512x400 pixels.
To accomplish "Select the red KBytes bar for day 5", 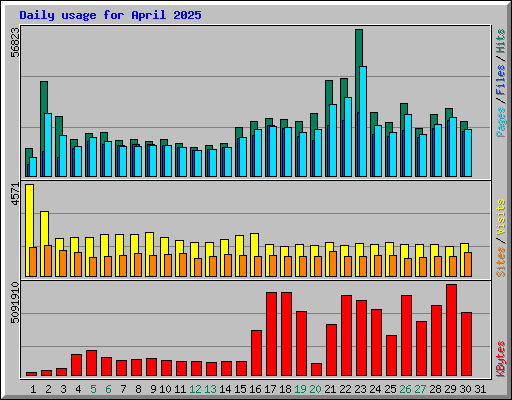I will click(91, 363).
